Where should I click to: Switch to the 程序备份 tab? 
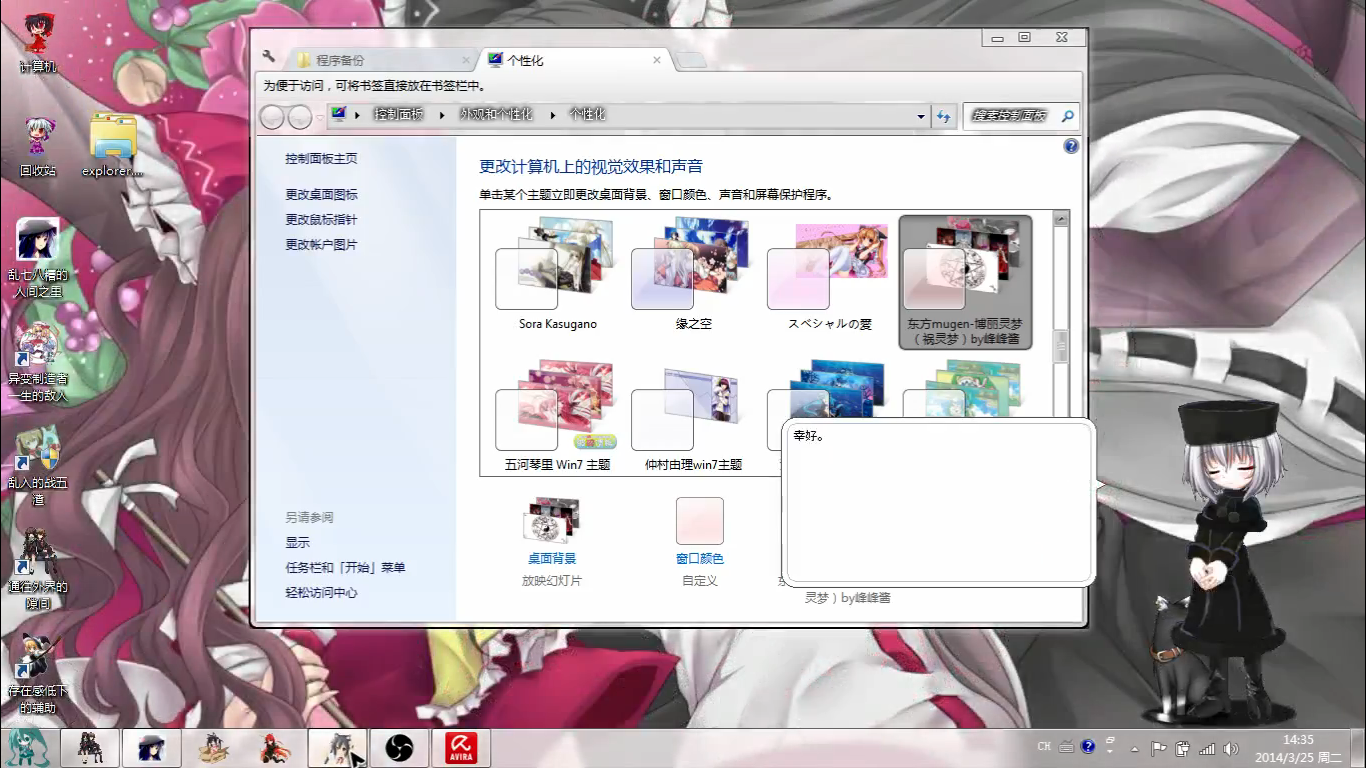[x=382, y=60]
